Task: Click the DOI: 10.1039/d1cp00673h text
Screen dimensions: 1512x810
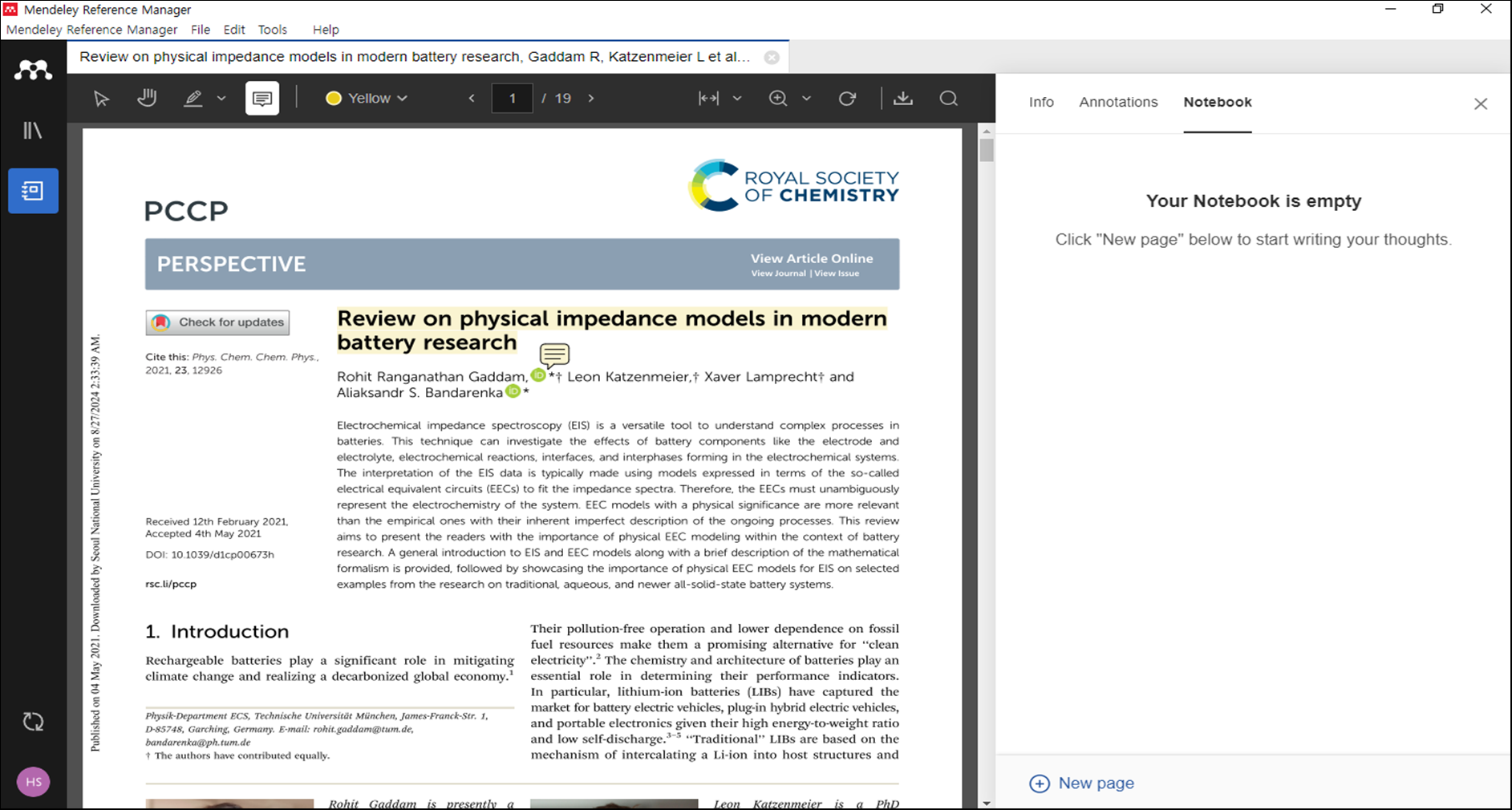Action: tap(209, 555)
